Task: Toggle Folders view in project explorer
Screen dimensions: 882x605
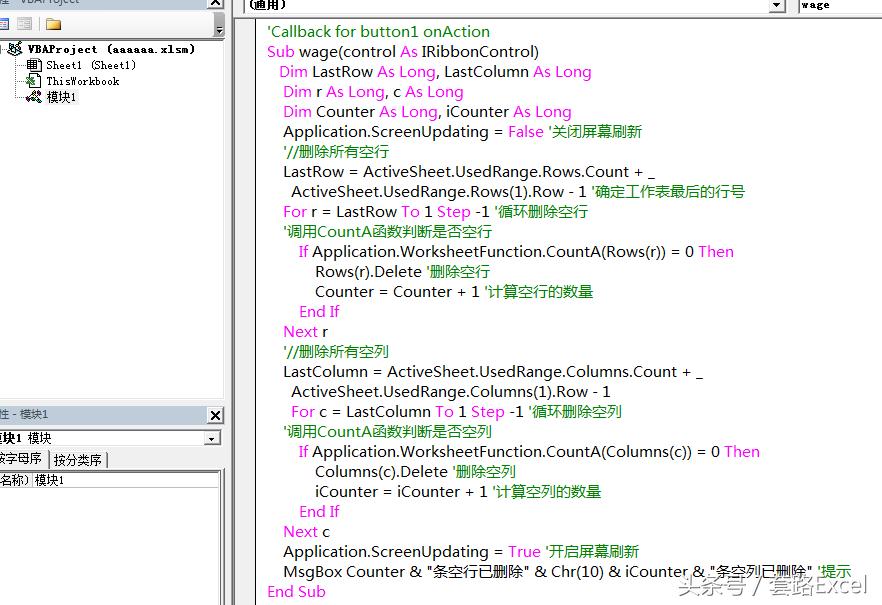Action: tap(53, 24)
